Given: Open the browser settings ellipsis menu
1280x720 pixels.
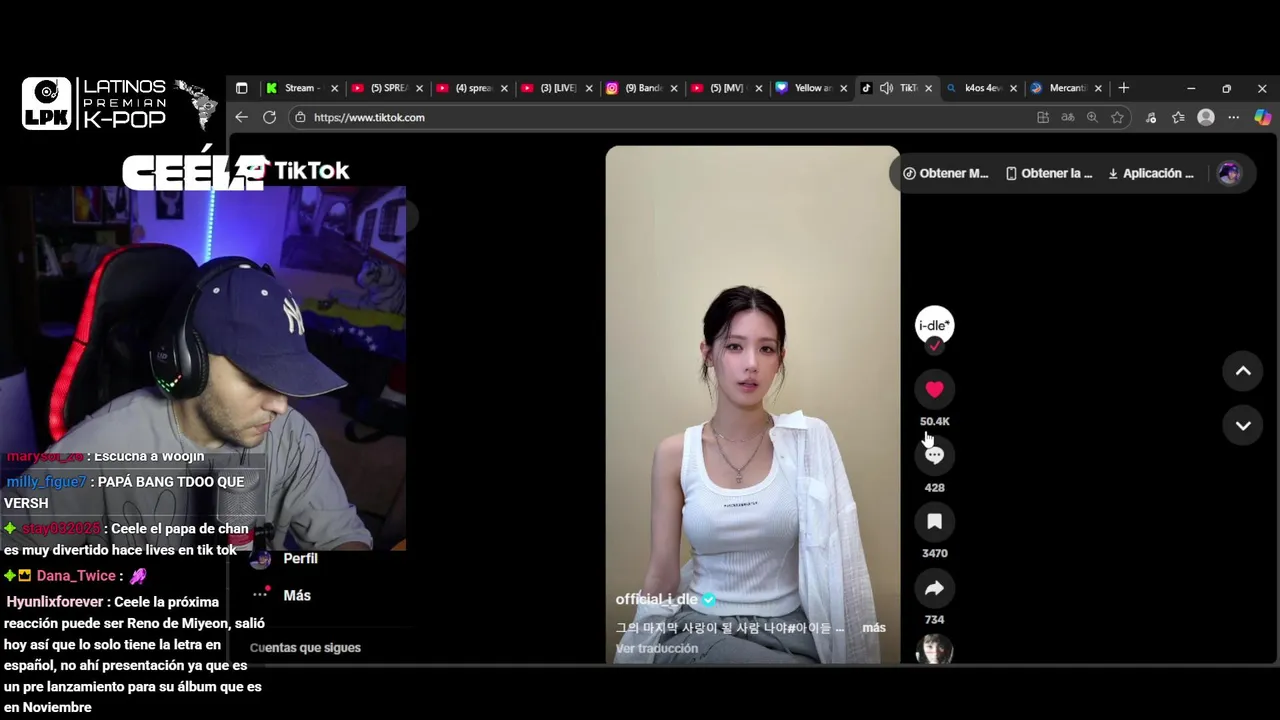Looking at the screenshot, I should point(1233,117).
